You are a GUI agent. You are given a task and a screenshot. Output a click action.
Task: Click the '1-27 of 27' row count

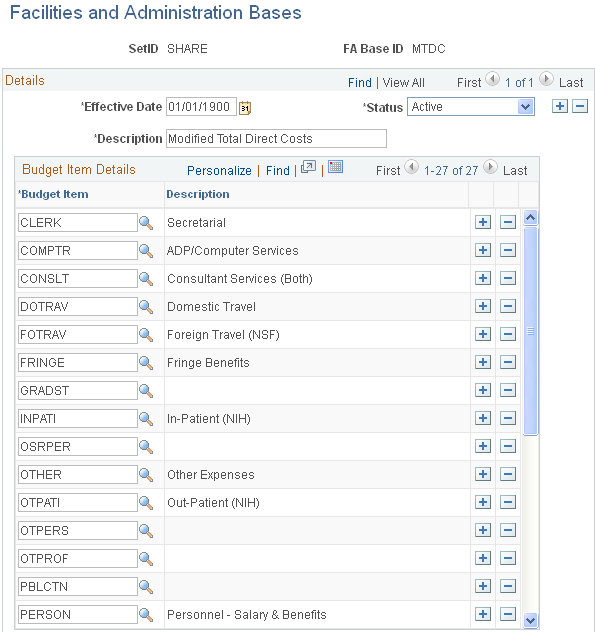click(x=451, y=170)
